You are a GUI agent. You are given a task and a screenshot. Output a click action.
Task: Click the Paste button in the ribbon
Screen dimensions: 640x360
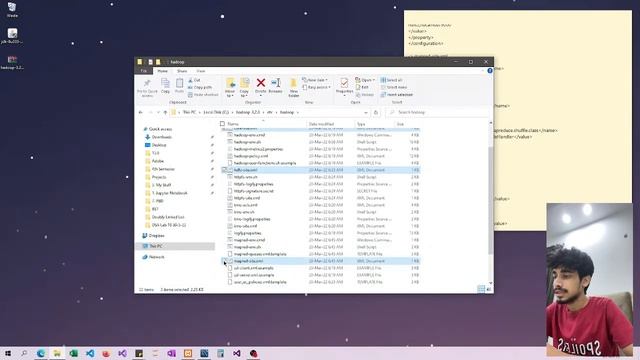point(179,86)
